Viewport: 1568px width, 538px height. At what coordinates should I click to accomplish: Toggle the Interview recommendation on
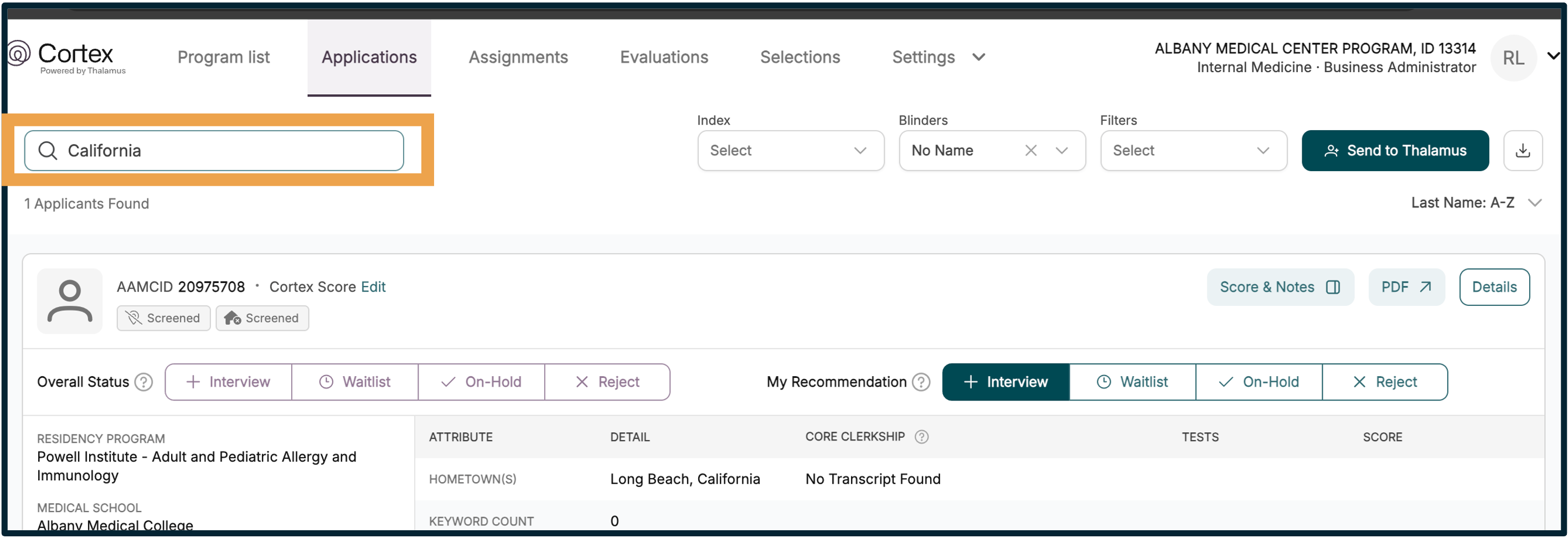1005,382
